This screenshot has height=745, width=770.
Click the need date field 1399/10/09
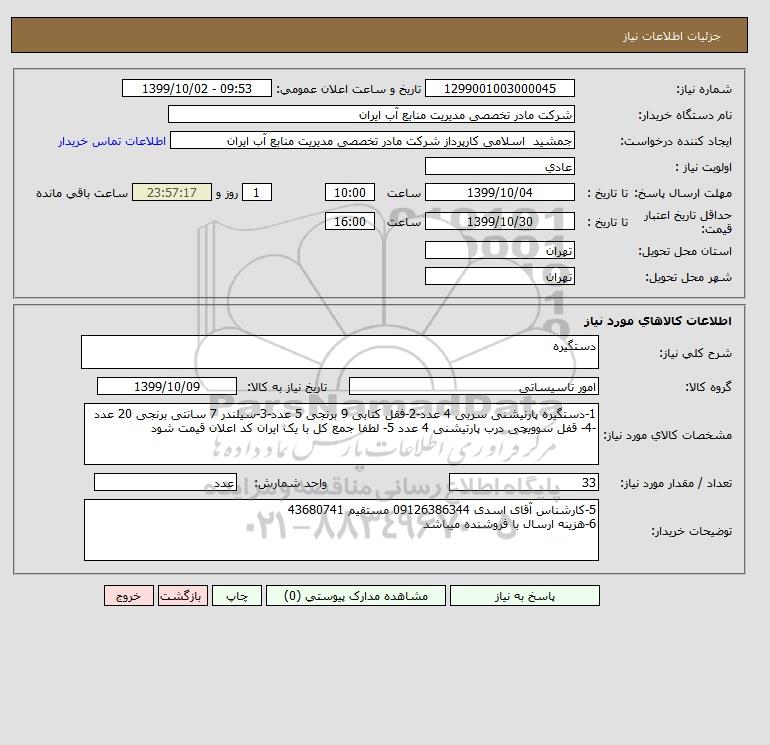click(167, 386)
